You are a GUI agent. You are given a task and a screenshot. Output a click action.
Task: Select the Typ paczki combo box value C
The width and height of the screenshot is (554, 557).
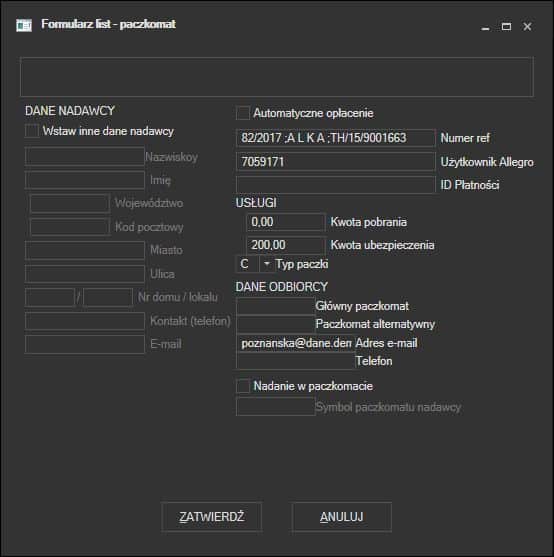click(x=248, y=264)
